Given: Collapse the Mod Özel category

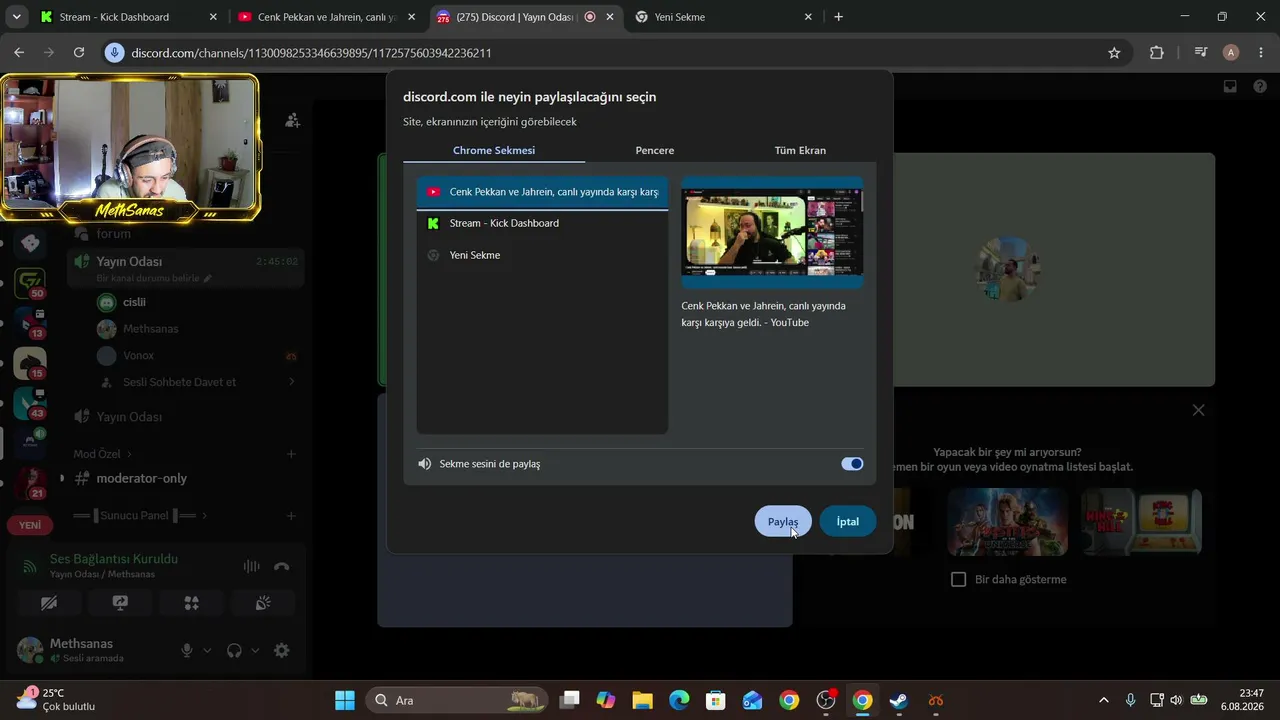Looking at the screenshot, I should pyautogui.click(x=103, y=454).
